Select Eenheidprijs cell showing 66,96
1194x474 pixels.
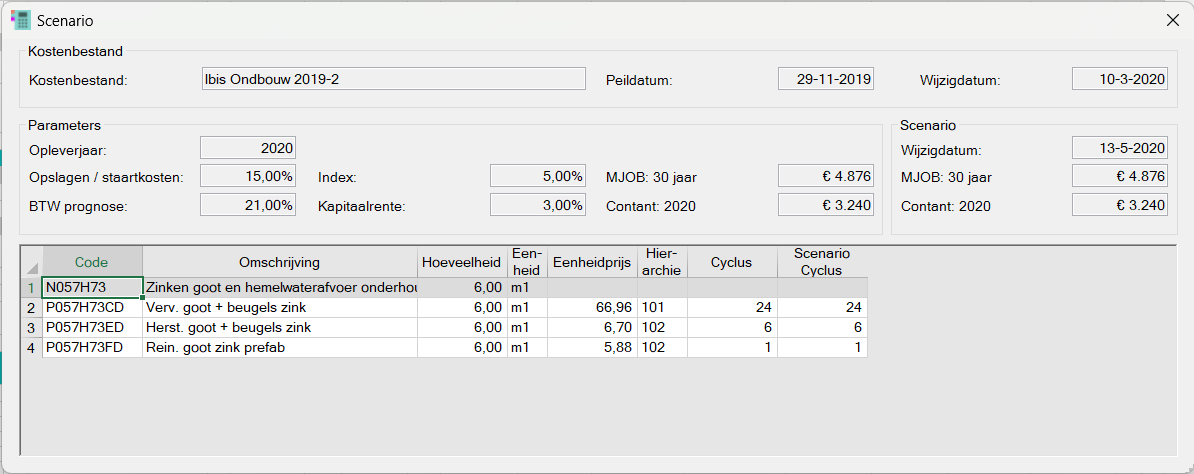tap(592, 308)
